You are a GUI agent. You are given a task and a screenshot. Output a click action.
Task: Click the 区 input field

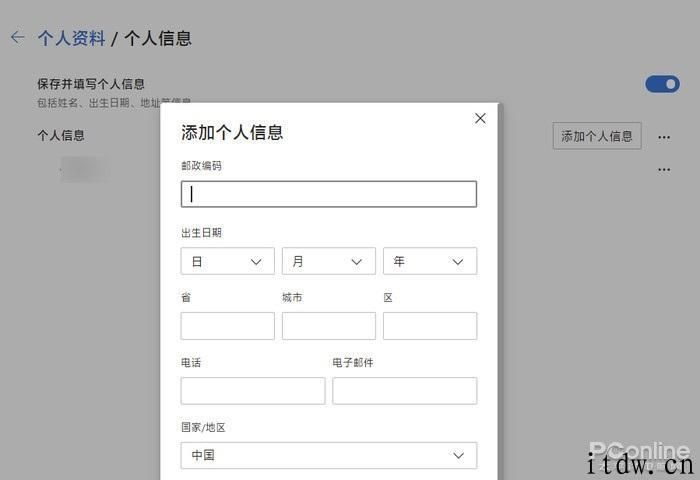(430, 326)
